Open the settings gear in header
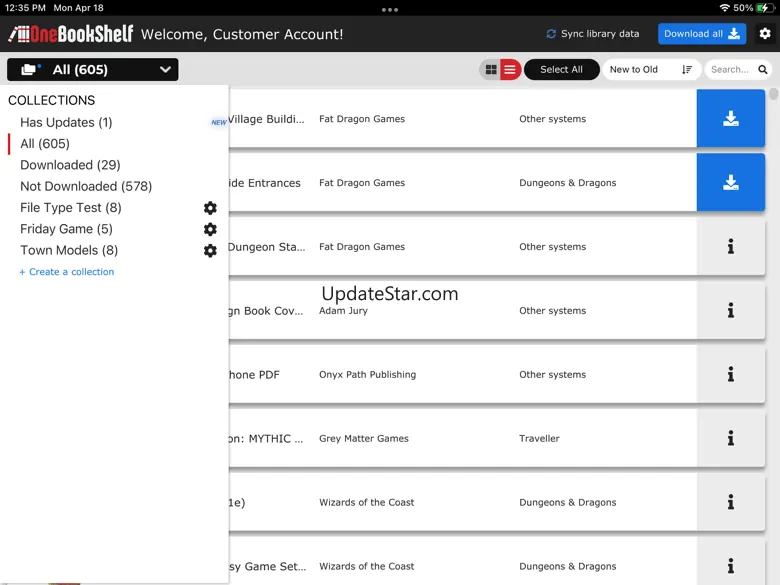780x585 pixels. coord(765,34)
